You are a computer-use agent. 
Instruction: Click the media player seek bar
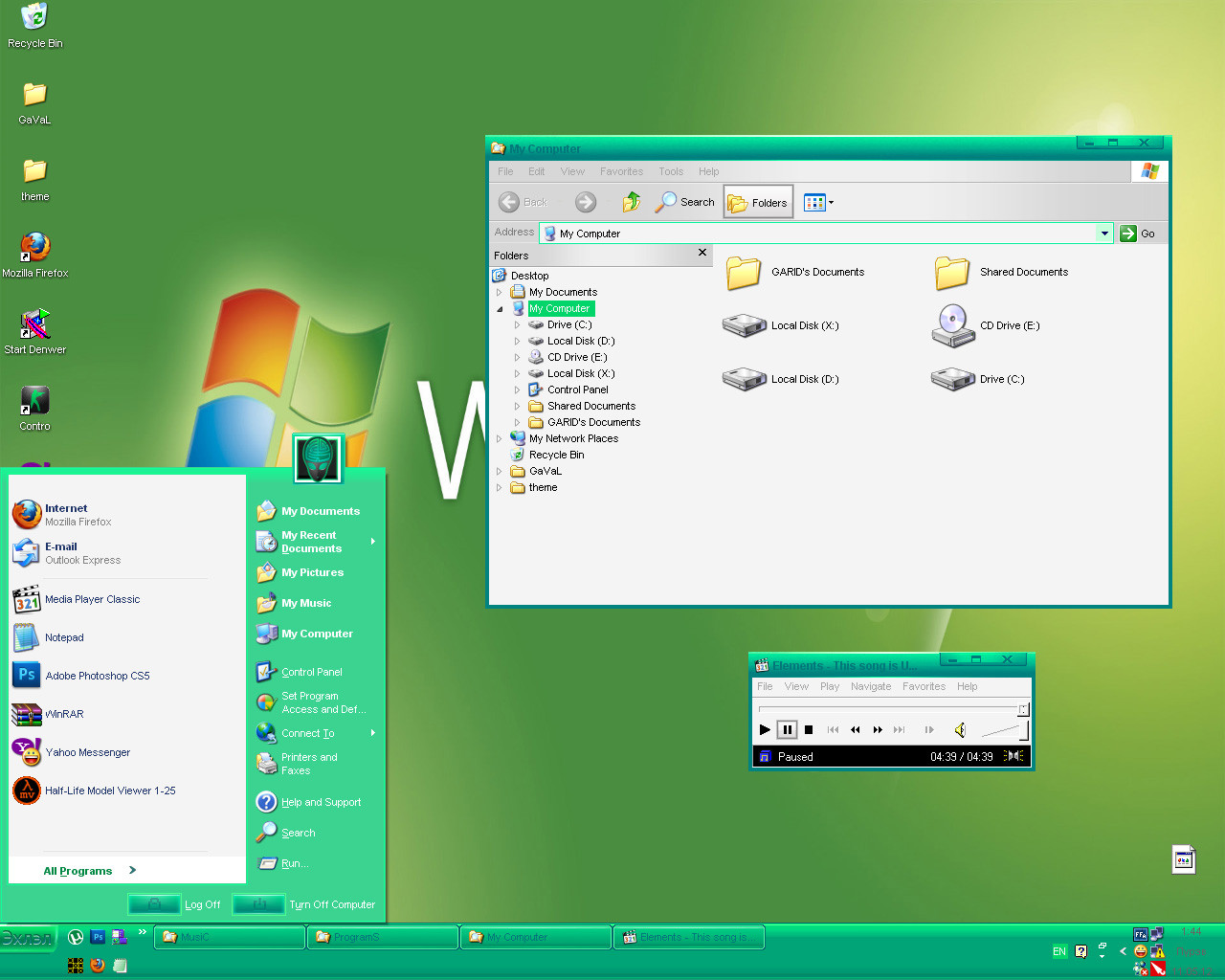point(892,709)
